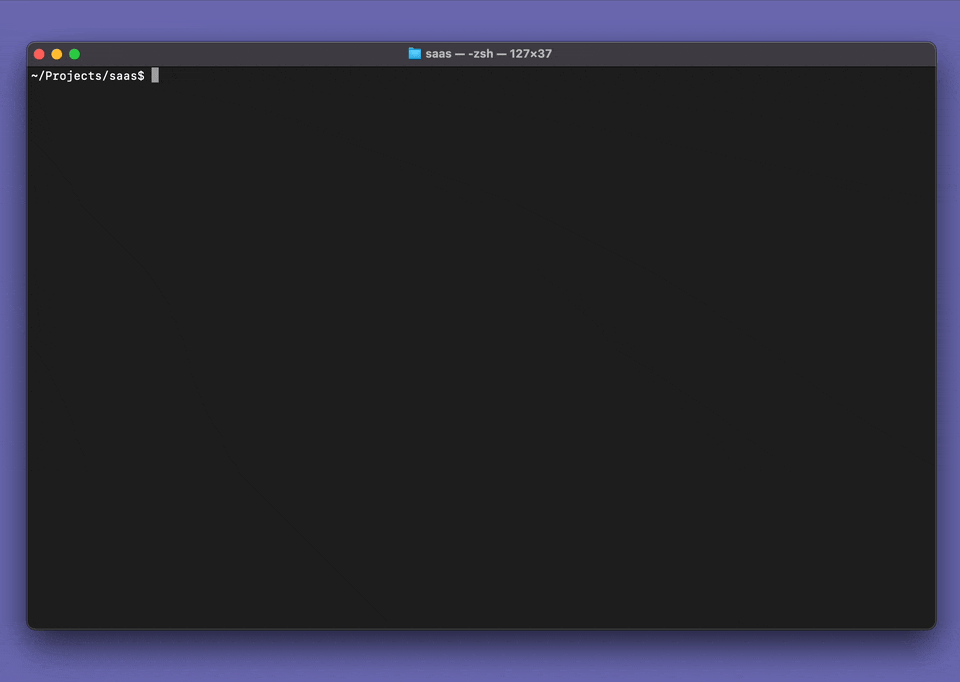The width and height of the screenshot is (960, 682).
Task: Minimize the terminal with the yellow button
Action: tap(57, 54)
